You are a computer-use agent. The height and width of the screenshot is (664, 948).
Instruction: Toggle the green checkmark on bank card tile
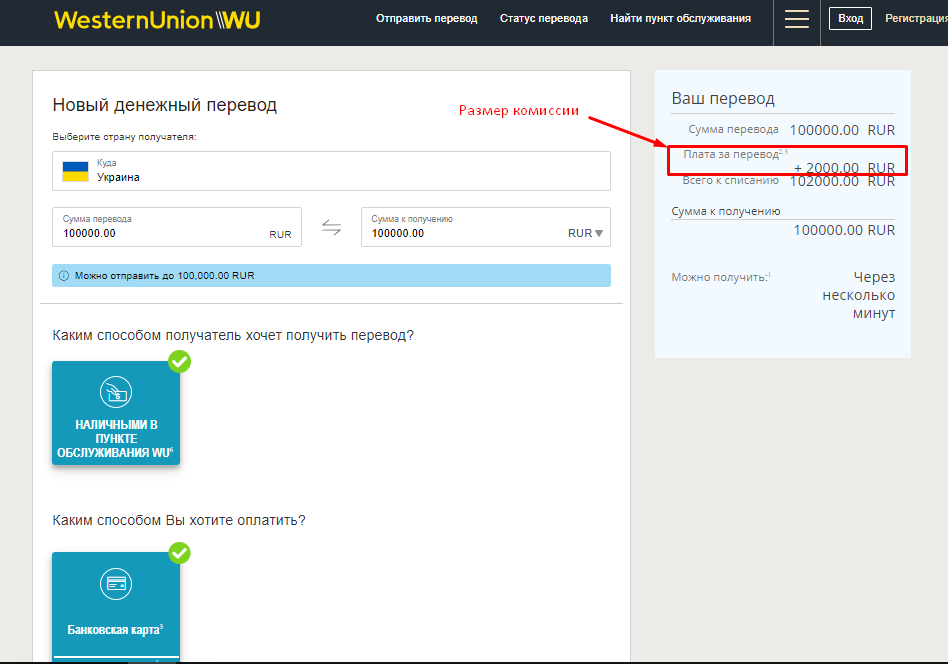(180, 553)
